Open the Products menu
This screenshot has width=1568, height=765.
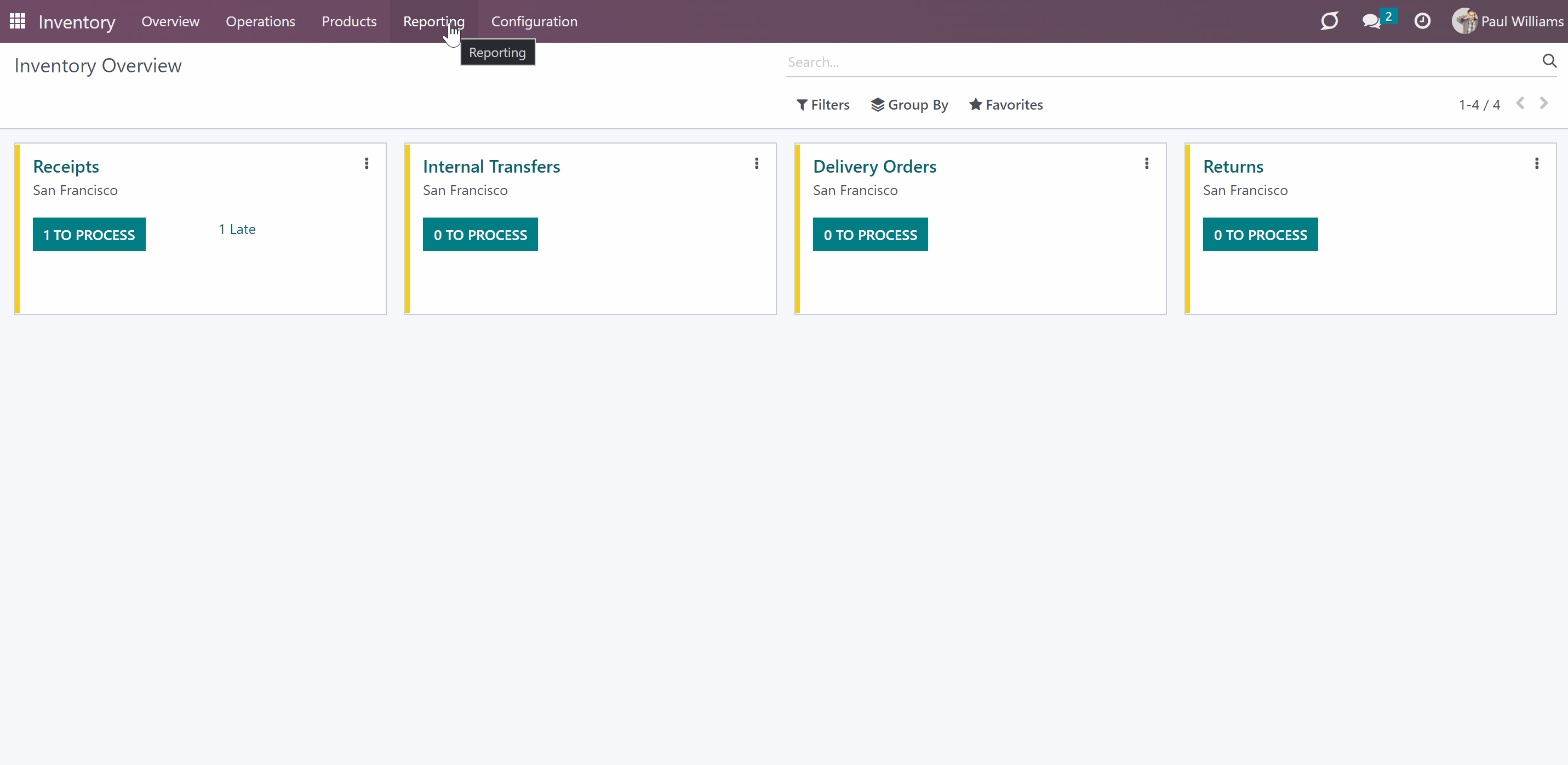point(350,21)
